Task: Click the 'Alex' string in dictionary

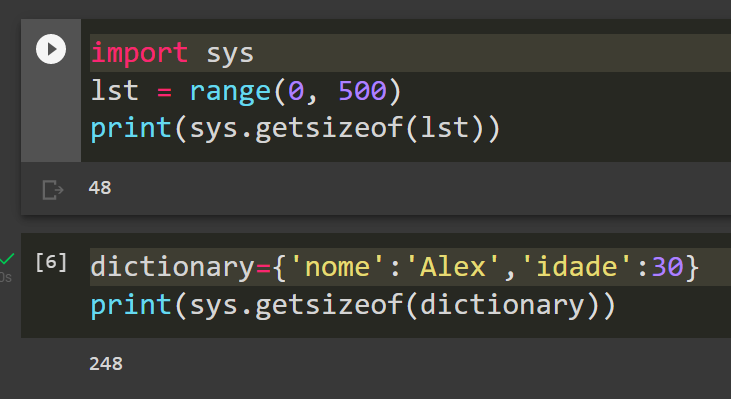Action: (453, 267)
